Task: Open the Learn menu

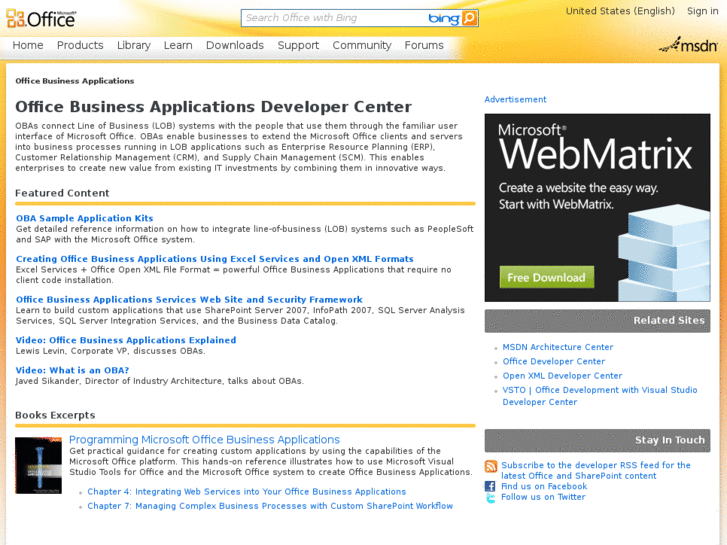Action: (x=178, y=45)
